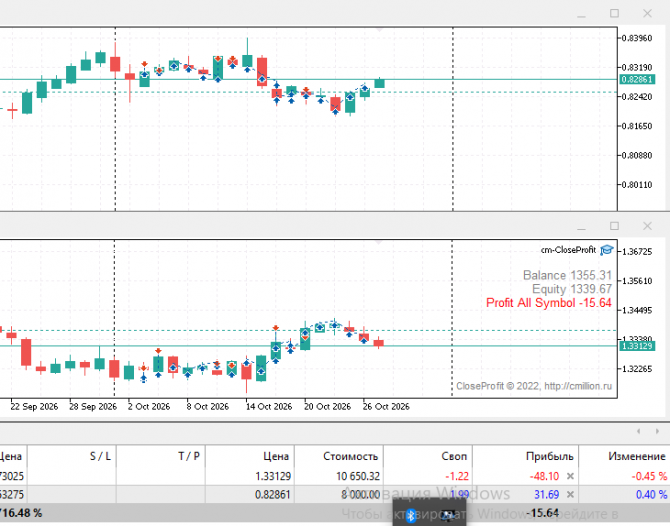
Task: Open the tray icon beside Bluetooth
Action: (x=447, y=515)
